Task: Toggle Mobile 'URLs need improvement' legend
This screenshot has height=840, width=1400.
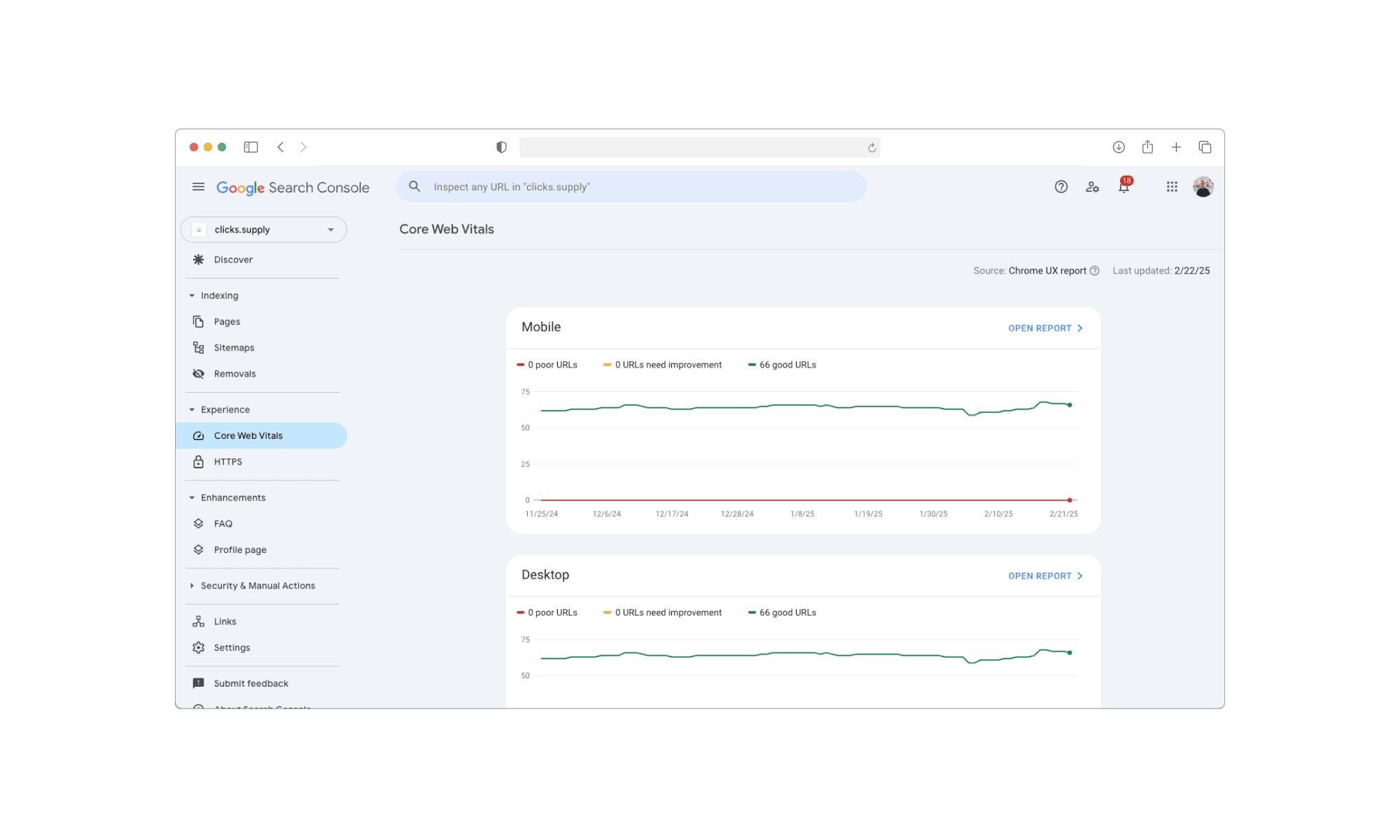Action: [x=662, y=365]
